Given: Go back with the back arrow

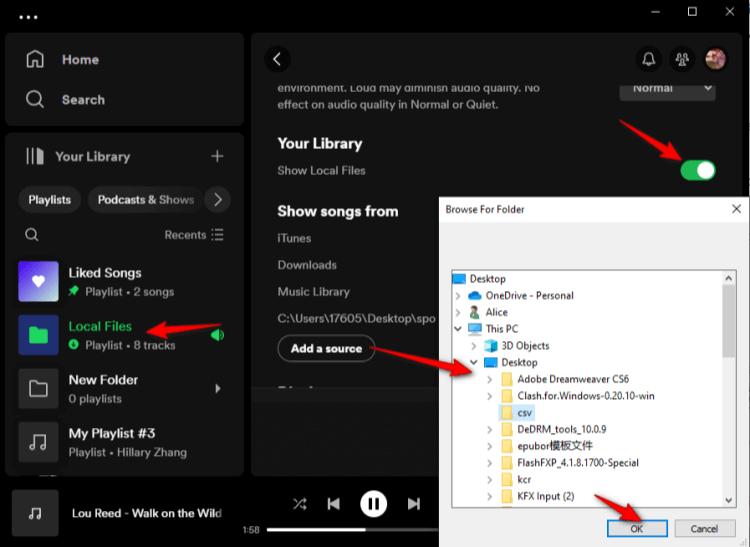Looking at the screenshot, I should [277, 59].
